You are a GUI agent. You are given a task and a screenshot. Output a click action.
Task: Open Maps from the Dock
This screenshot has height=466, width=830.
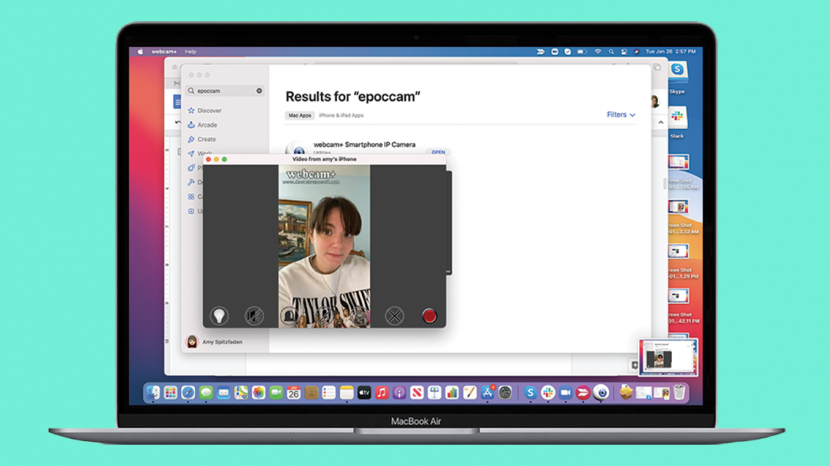(241, 392)
